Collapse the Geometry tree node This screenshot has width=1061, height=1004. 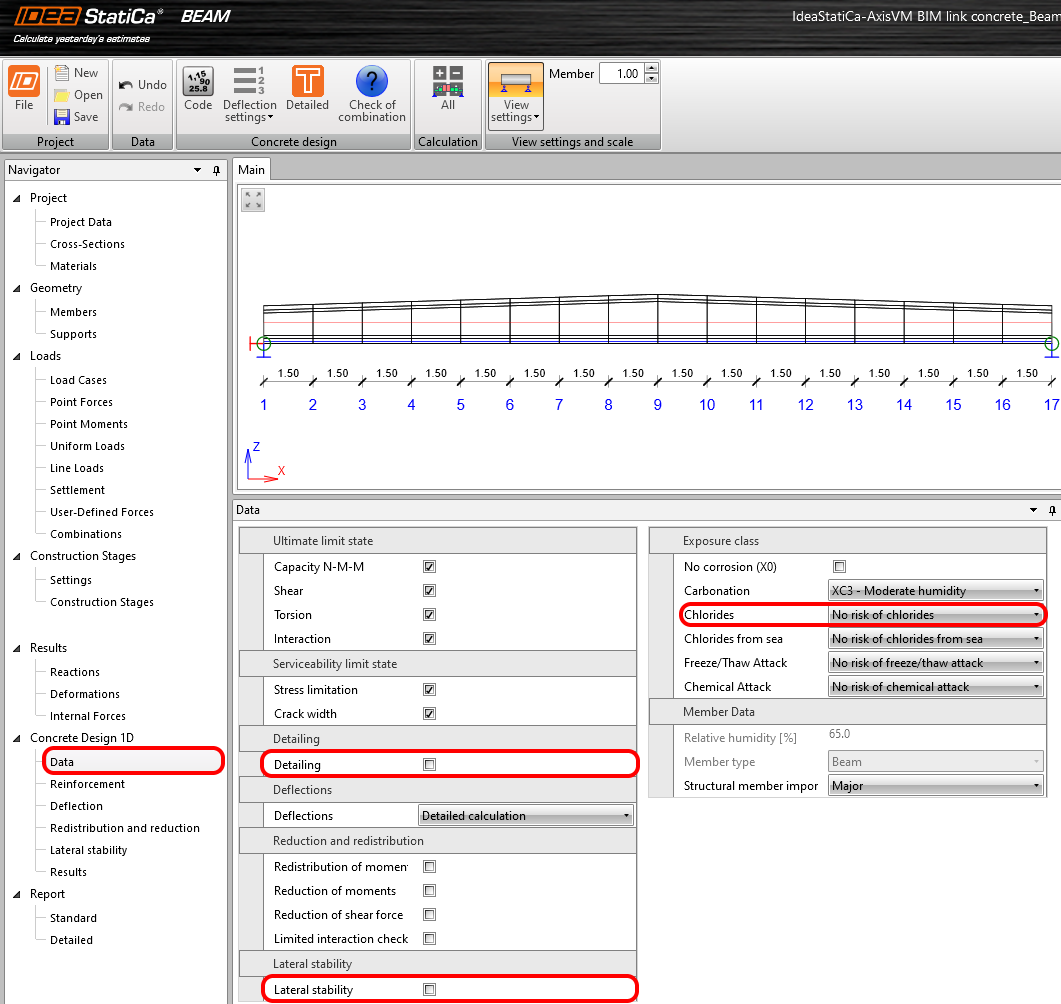tap(16, 288)
